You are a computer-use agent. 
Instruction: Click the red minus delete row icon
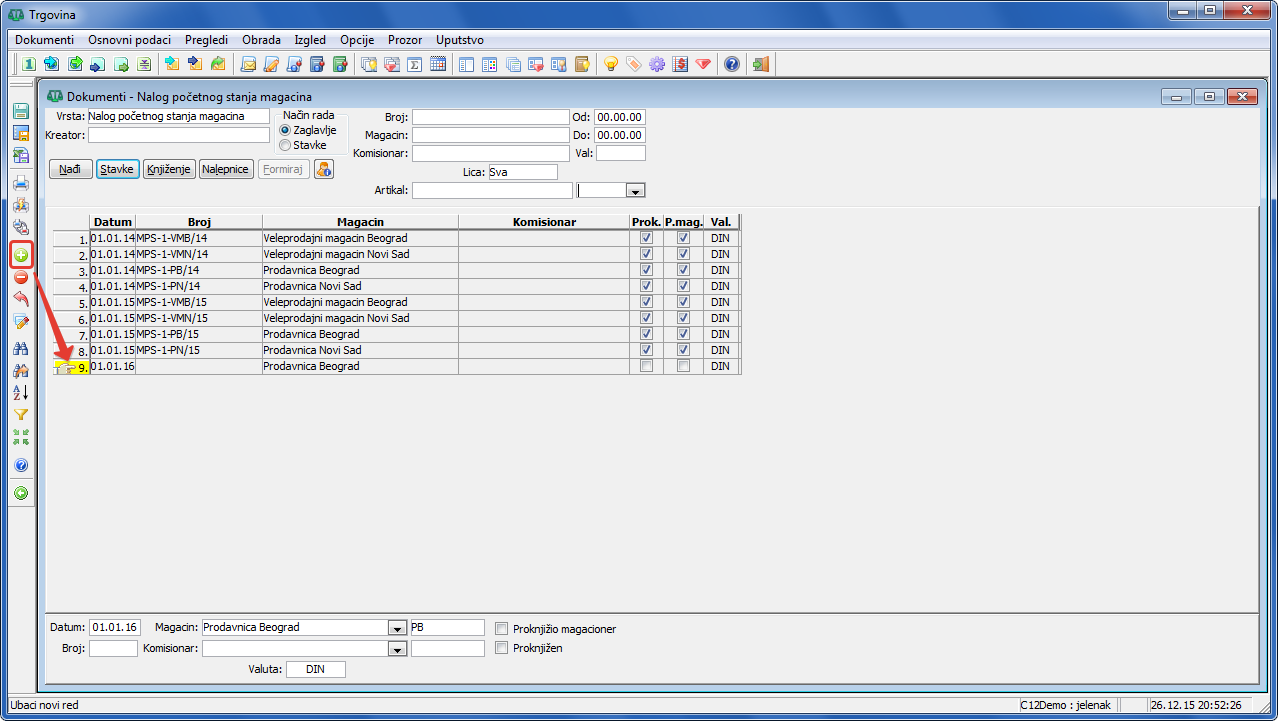(x=20, y=277)
